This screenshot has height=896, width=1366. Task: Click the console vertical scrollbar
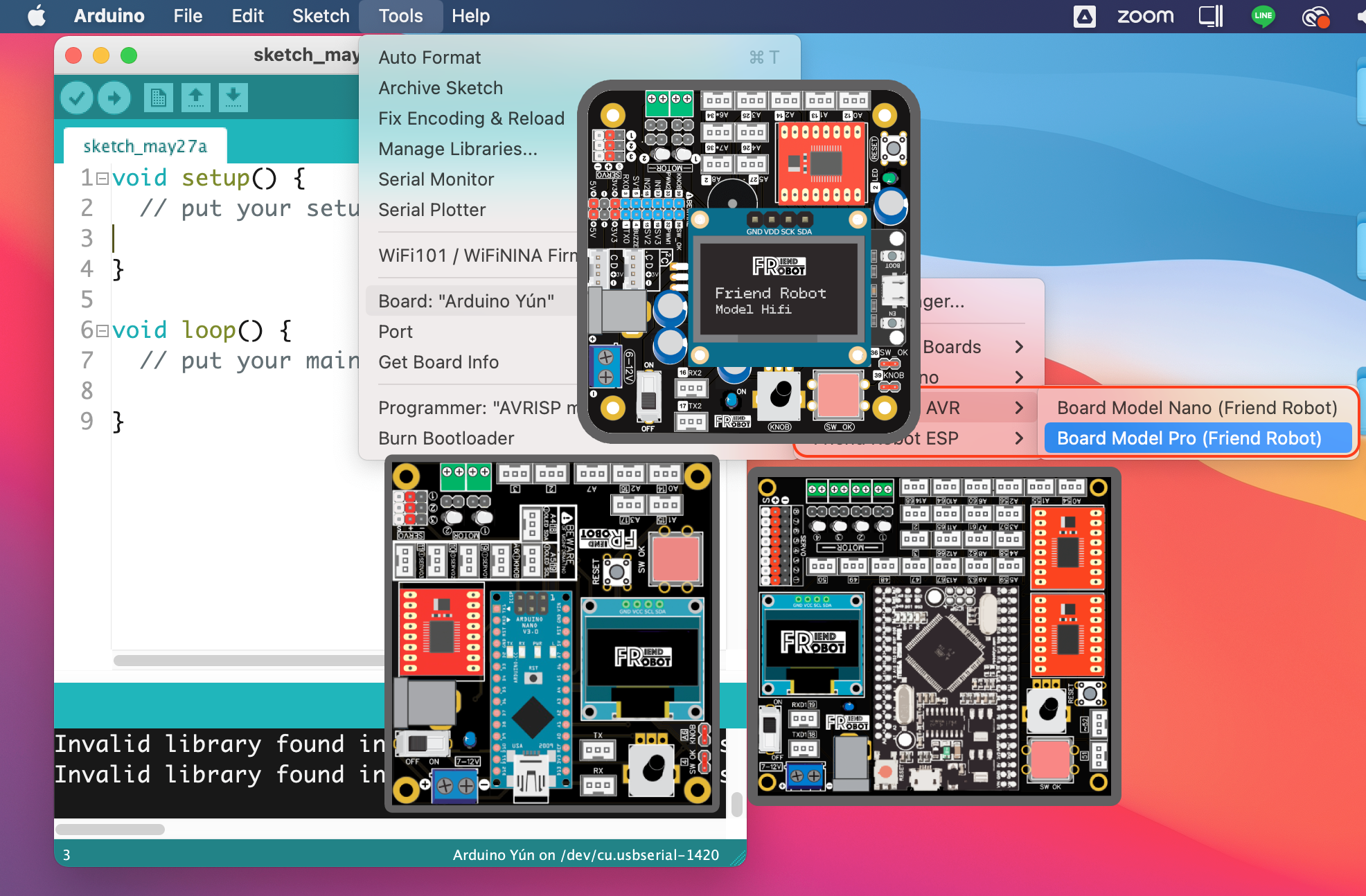[x=737, y=805]
